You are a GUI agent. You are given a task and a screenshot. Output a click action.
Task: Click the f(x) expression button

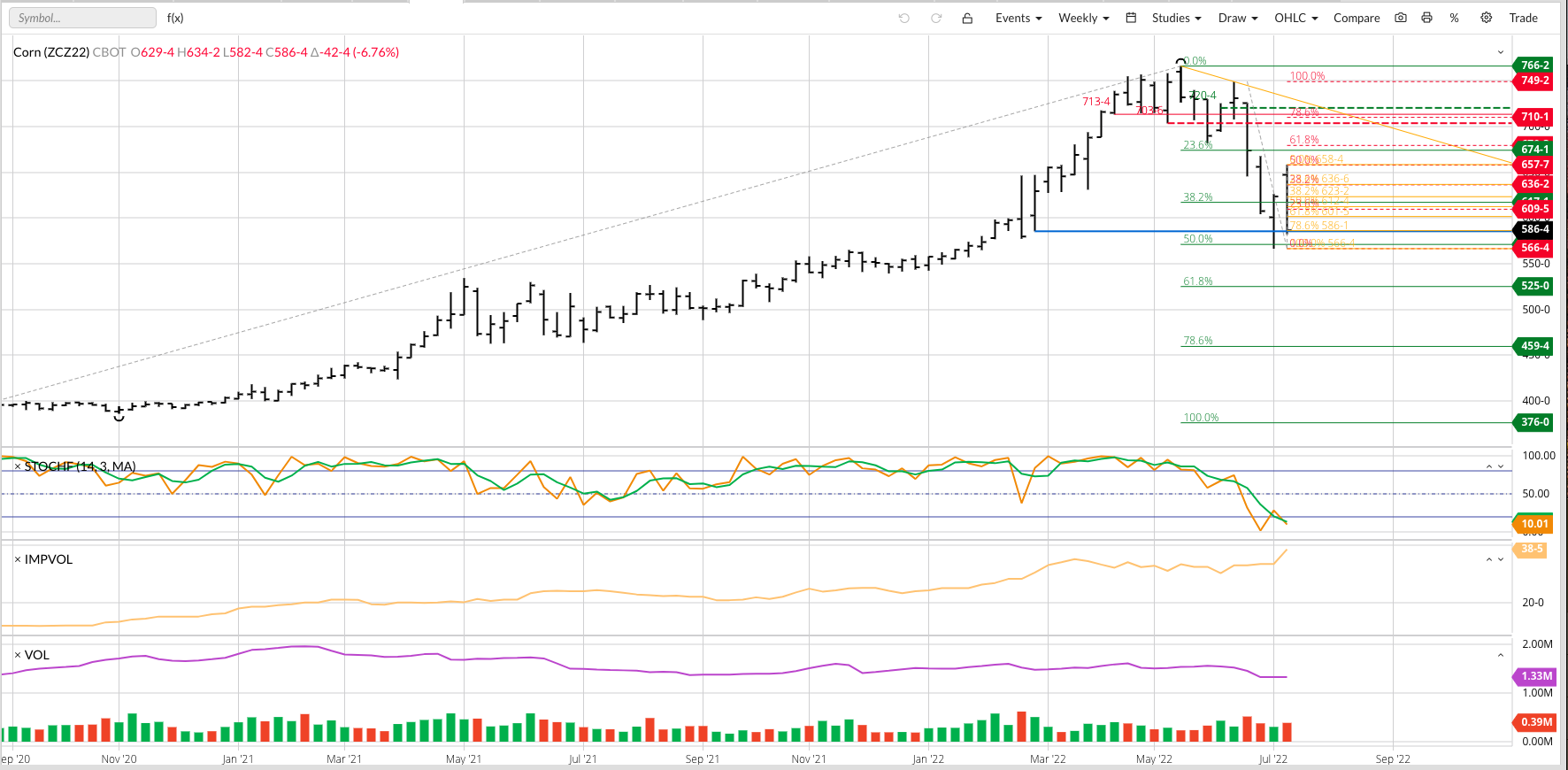click(175, 18)
